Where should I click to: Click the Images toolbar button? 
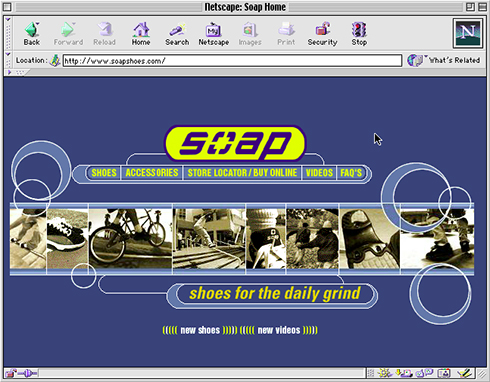click(250, 34)
